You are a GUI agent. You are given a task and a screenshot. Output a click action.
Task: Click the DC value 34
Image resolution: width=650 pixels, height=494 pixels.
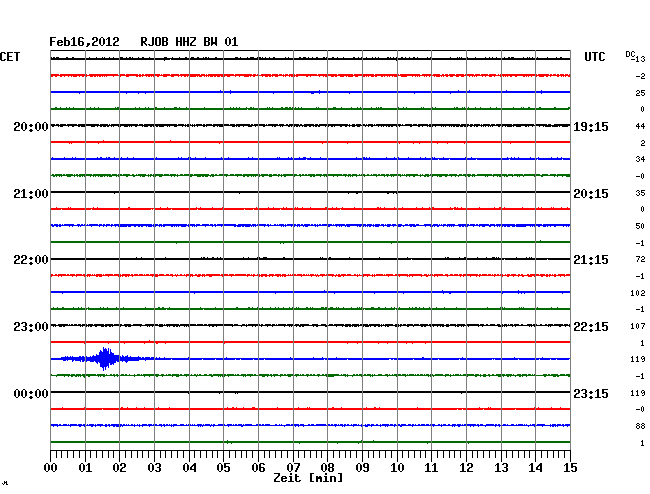pos(640,159)
